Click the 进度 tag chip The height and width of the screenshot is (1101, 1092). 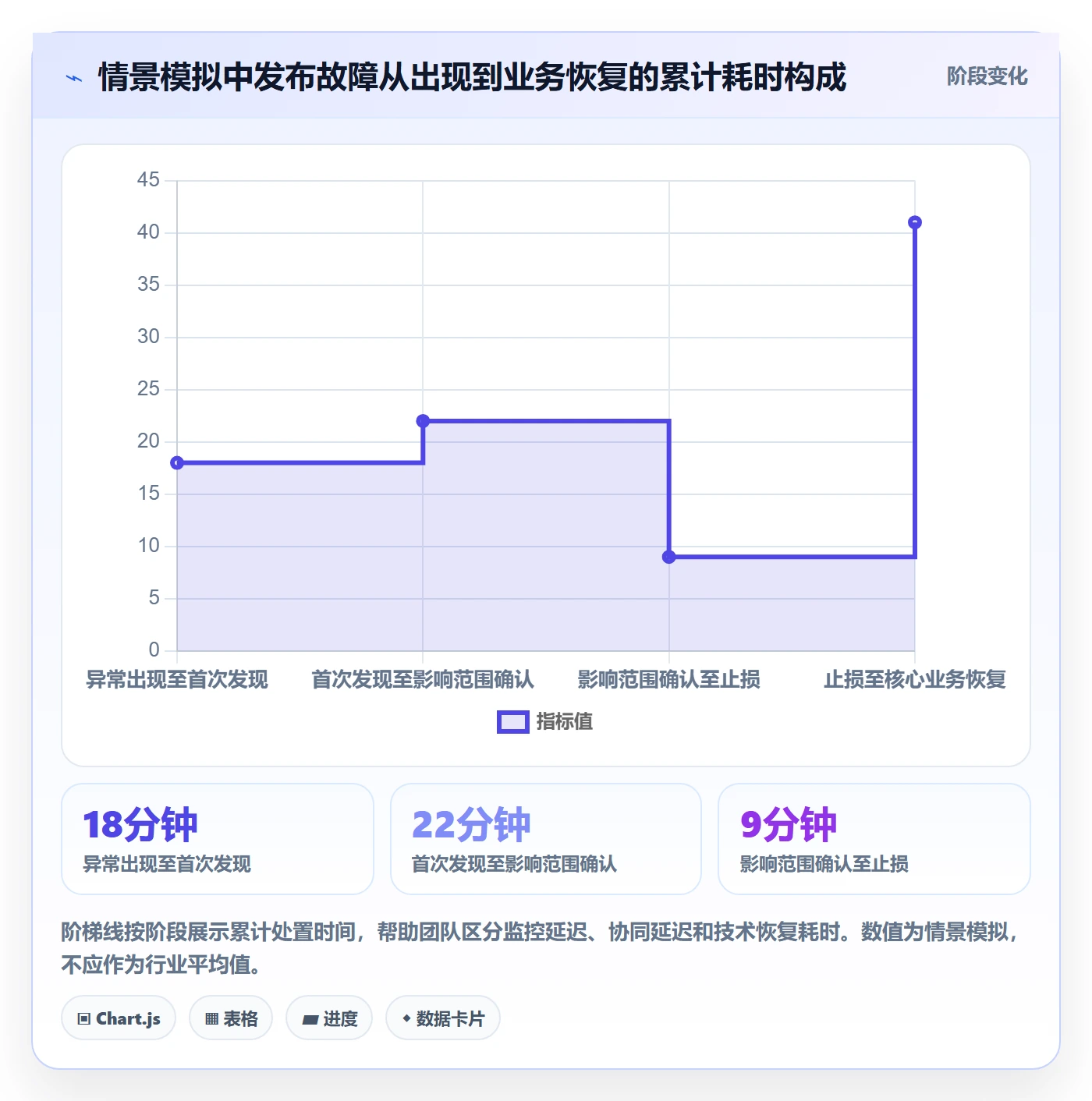click(x=329, y=1018)
